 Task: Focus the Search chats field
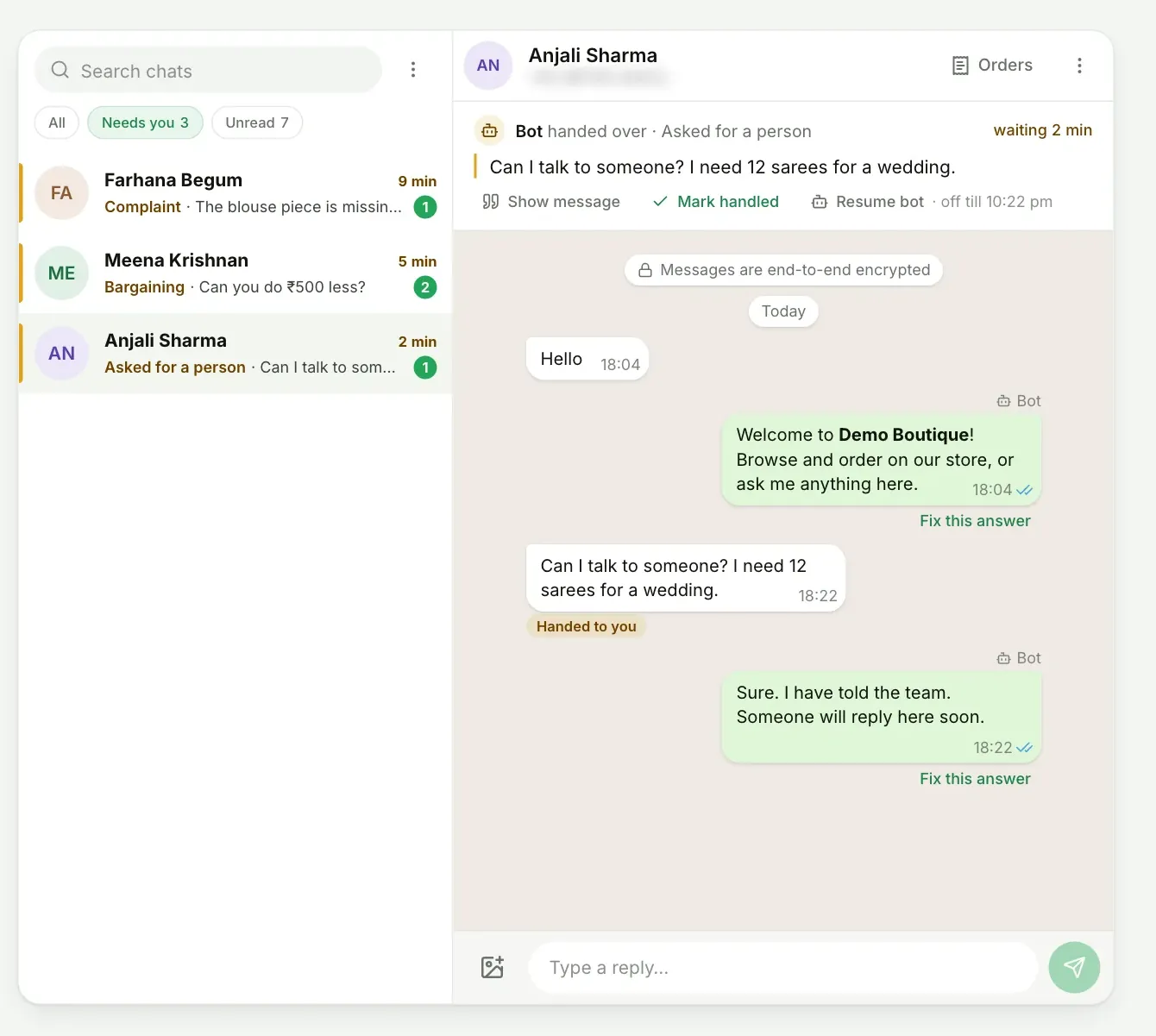[x=208, y=70]
